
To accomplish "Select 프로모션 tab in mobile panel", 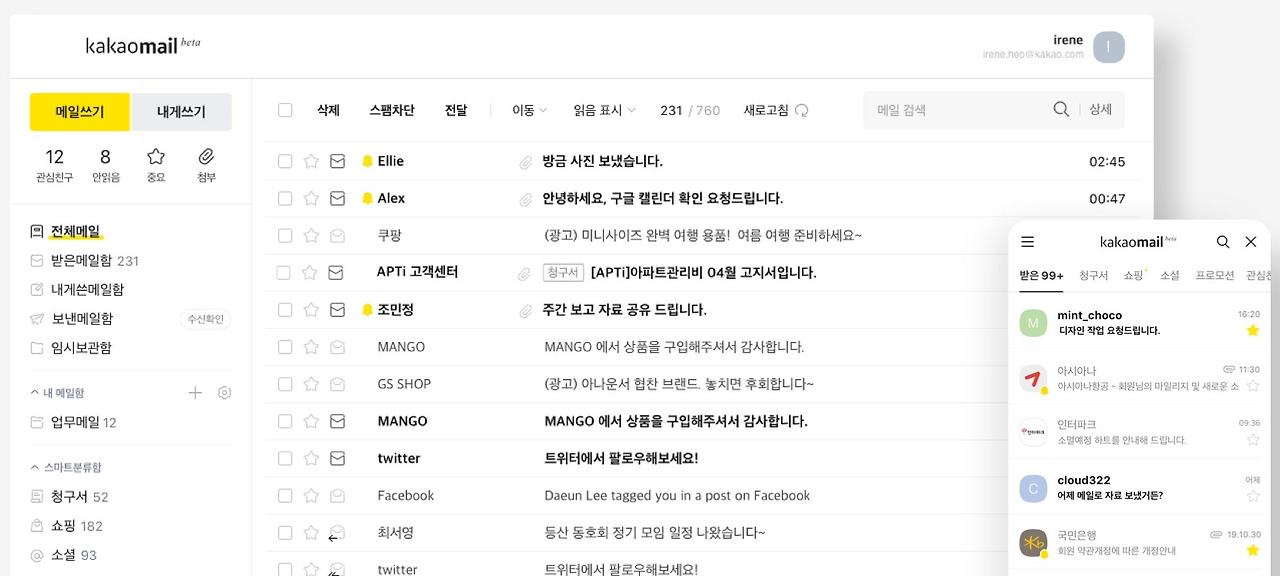I will tap(1214, 275).
